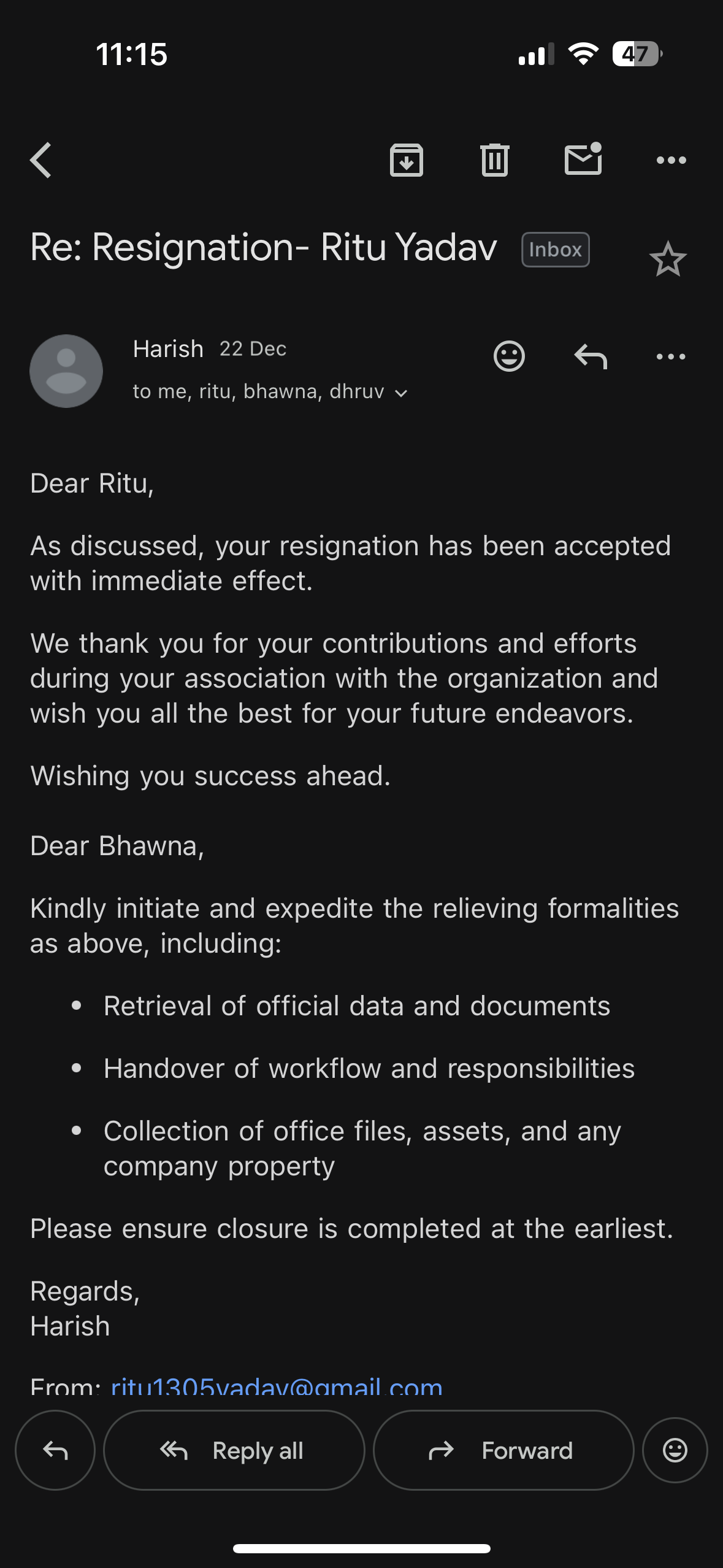Archive this resignation email
This screenshot has height=1568, width=723.
tap(407, 160)
